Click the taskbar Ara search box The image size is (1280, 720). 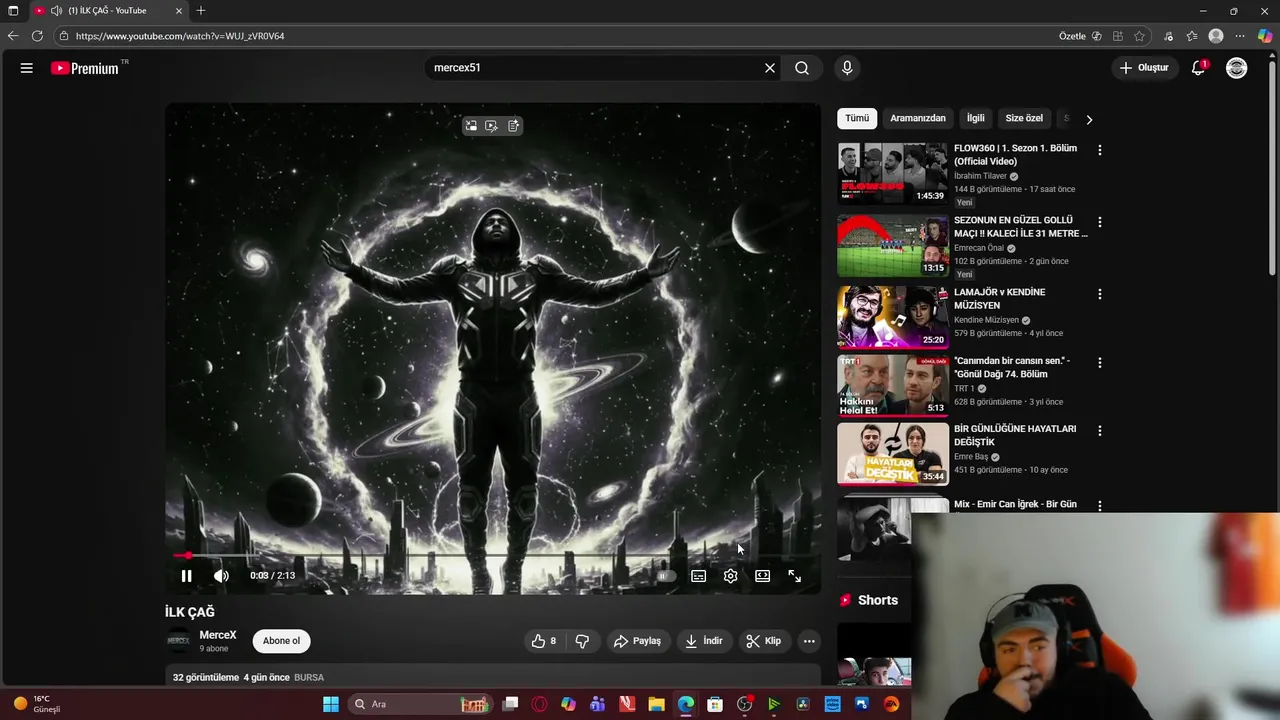tap(419, 704)
